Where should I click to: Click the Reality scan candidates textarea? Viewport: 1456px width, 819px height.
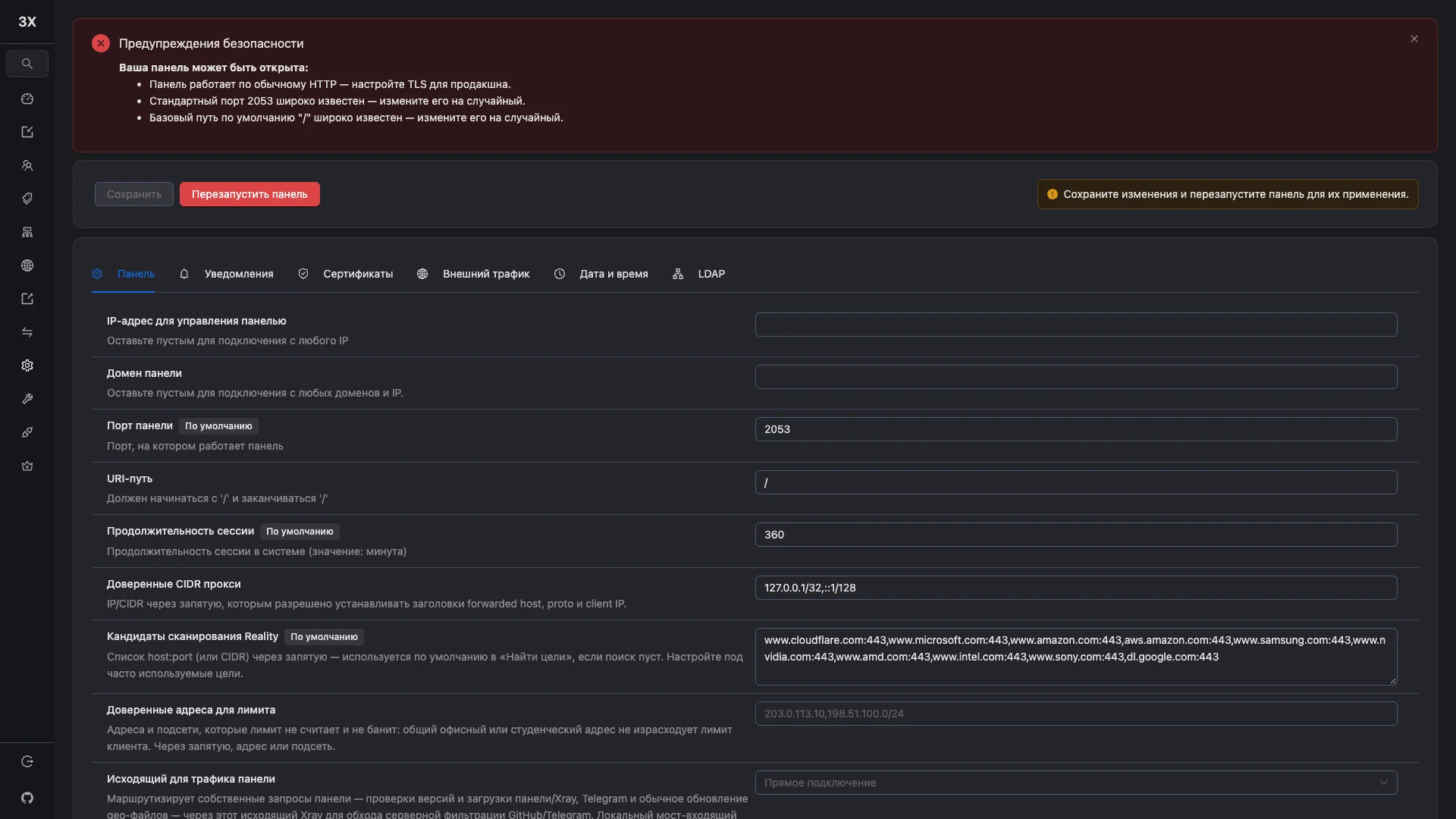pos(1076,657)
